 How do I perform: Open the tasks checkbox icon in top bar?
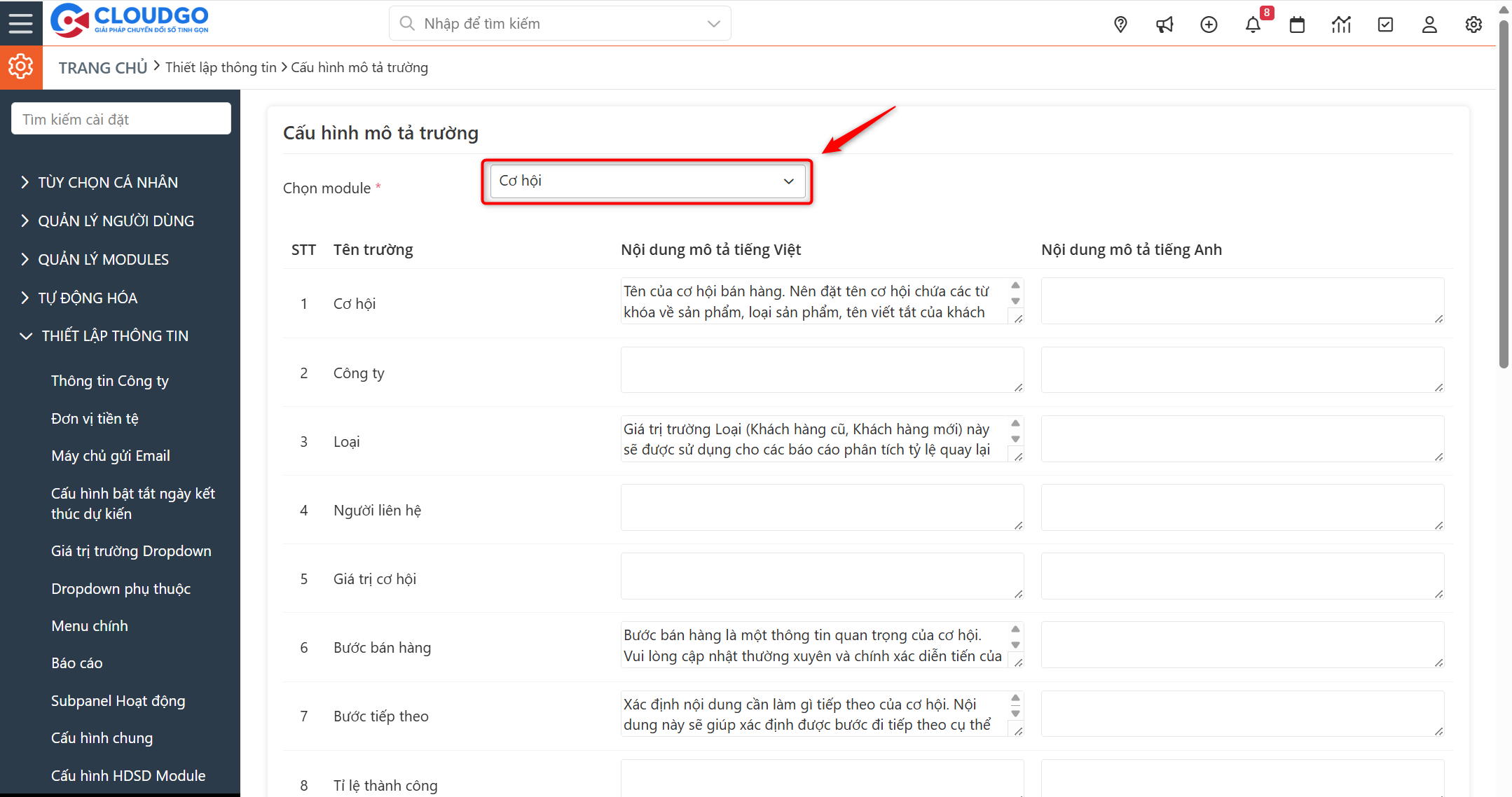[x=1385, y=23]
